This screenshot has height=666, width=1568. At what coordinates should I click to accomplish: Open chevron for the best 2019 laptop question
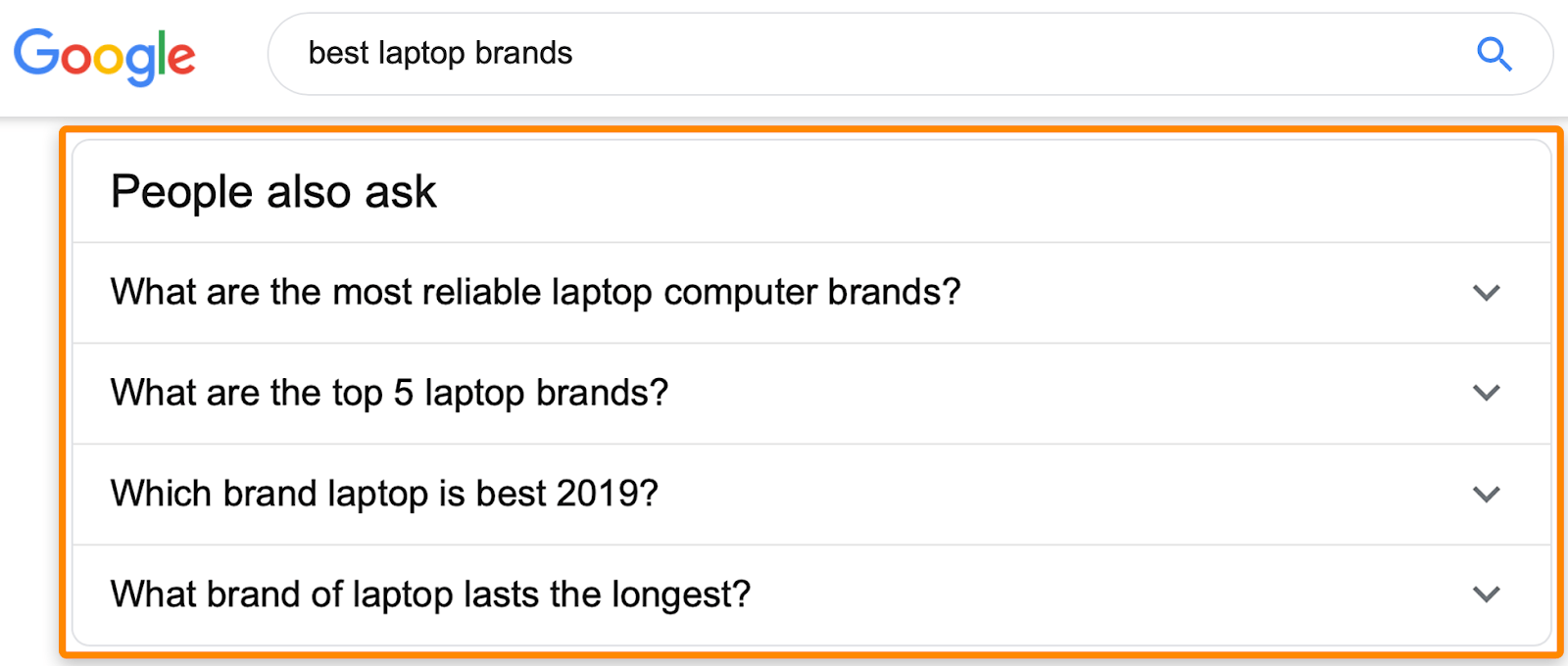[x=1486, y=495]
